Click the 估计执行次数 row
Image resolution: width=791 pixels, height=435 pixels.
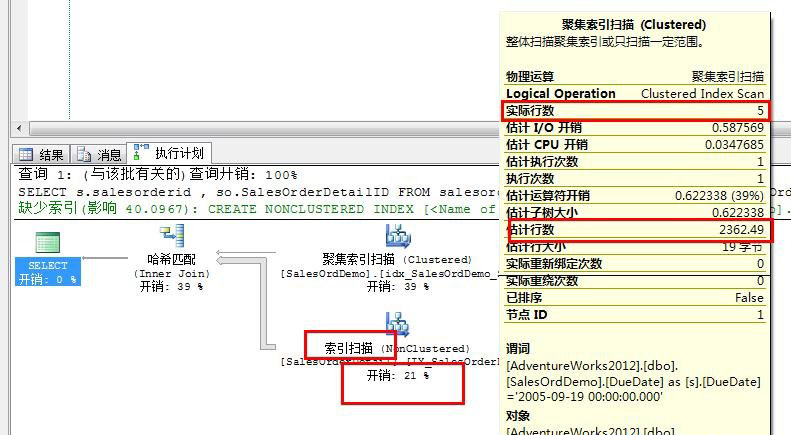tap(635, 162)
